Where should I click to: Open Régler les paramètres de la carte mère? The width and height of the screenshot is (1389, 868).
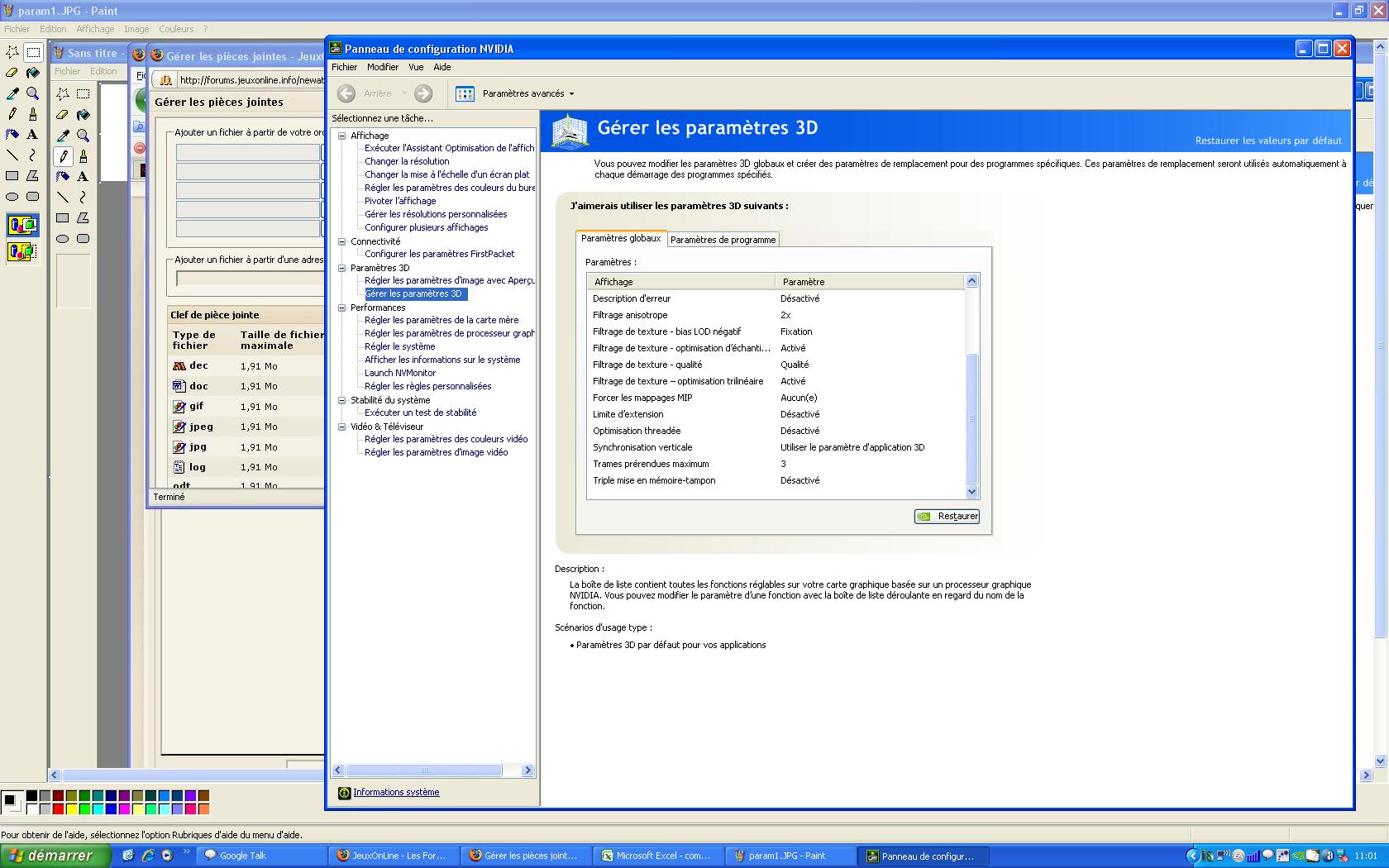(442, 320)
